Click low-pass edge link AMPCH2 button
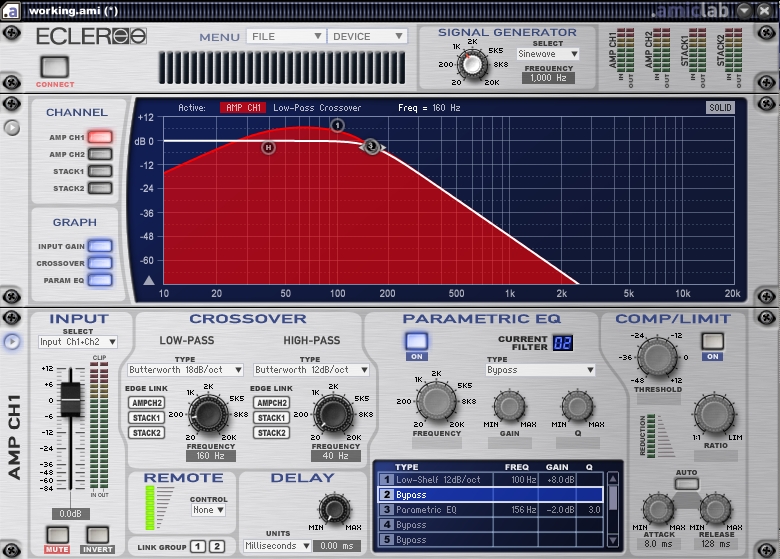Image resolution: width=780 pixels, height=559 pixels. click(147, 403)
